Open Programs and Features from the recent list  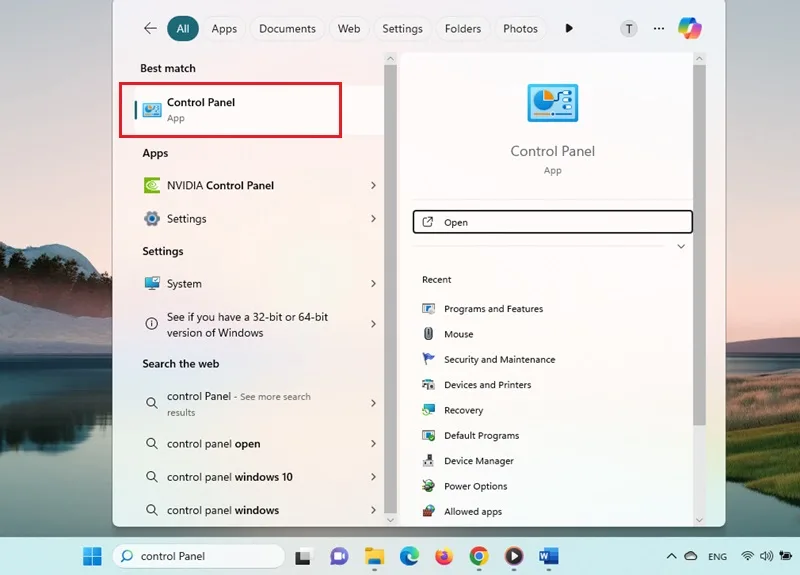(483, 309)
